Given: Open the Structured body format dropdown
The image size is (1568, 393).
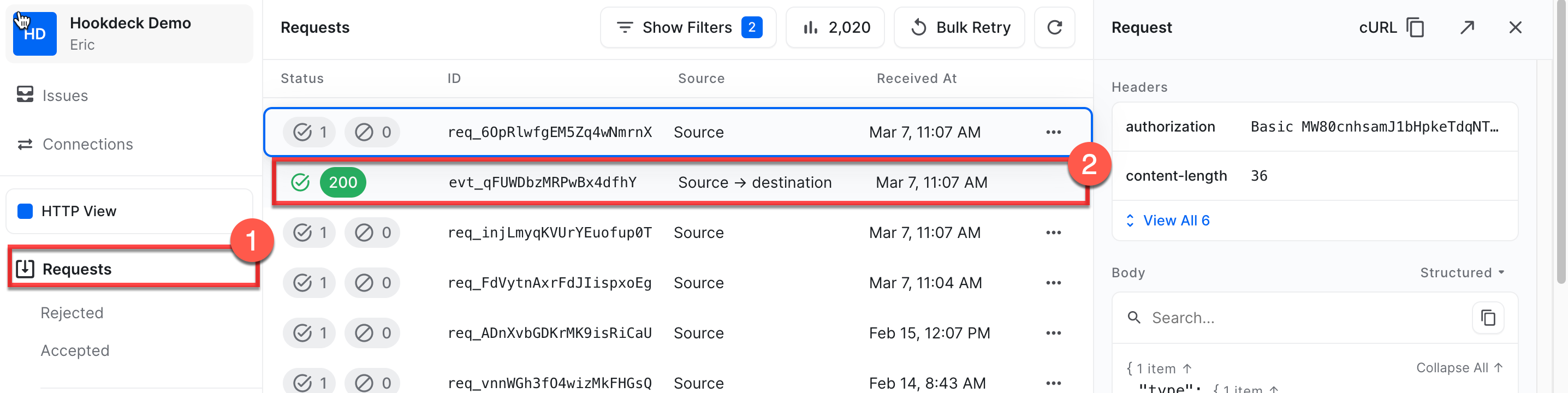Looking at the screenshot, I should coord(1462,272).
